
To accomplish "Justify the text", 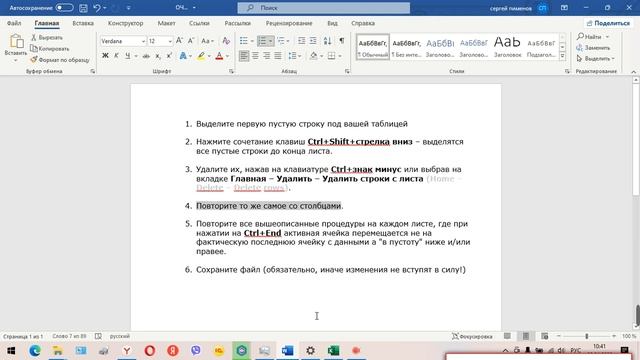I will click(x=278, y=56).
